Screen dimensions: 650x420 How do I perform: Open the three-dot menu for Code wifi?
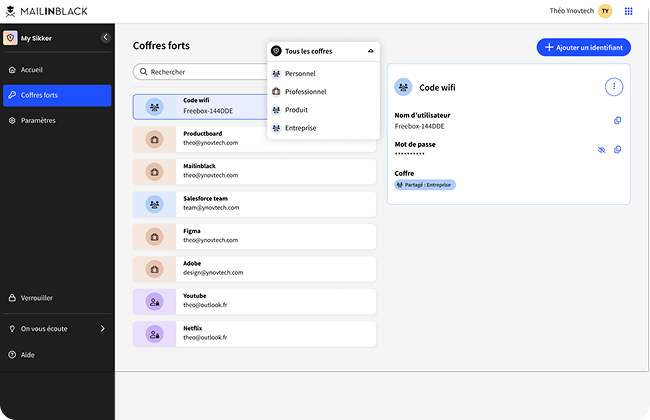coord(614,87)
